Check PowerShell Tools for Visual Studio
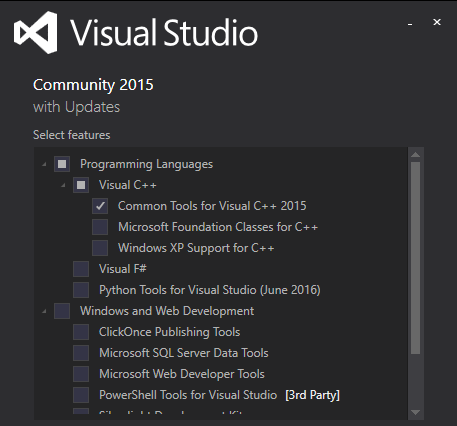This screenshot has height=426, width=457. pyautogui.click(x=81, y=395)
